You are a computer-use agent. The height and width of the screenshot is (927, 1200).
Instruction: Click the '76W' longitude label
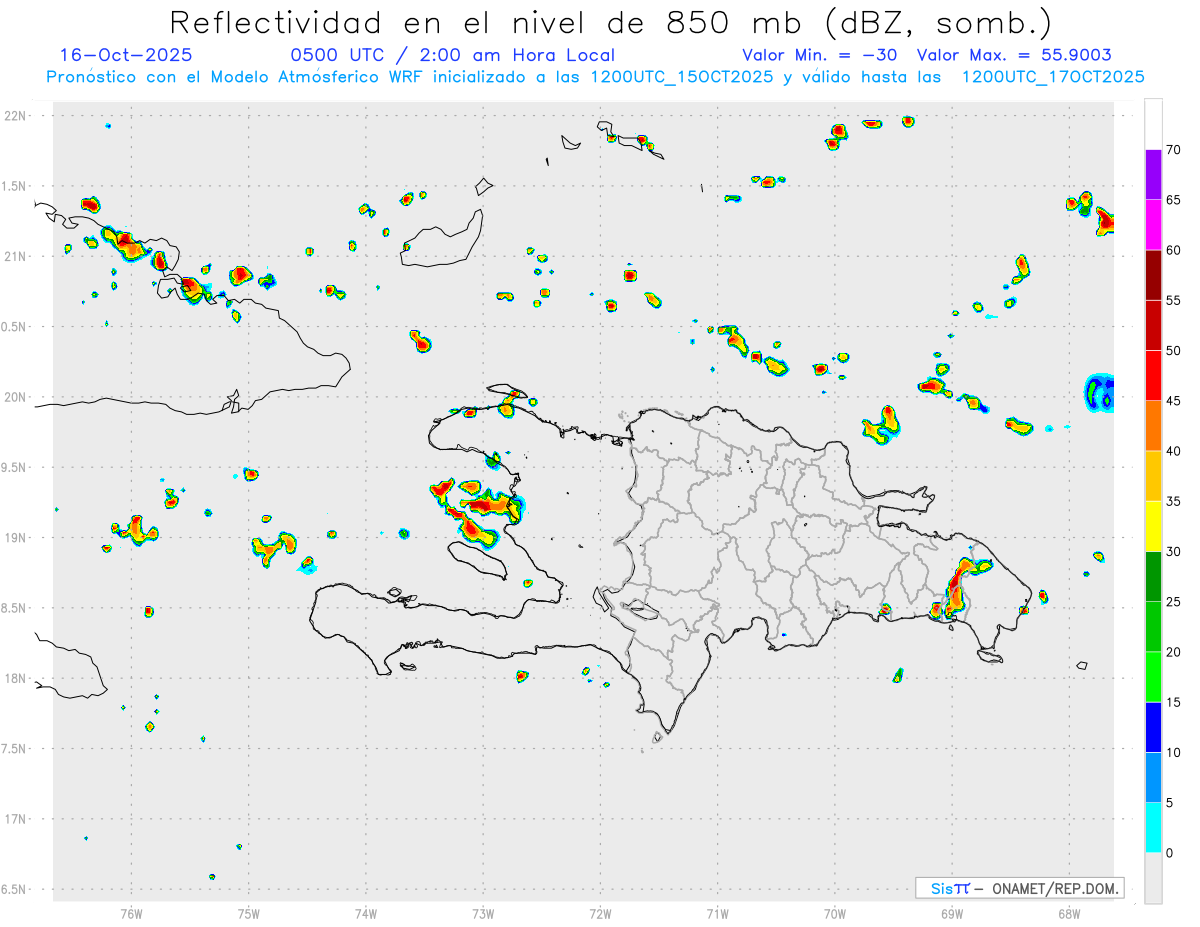pyautogui.click(x=131, y=914)
